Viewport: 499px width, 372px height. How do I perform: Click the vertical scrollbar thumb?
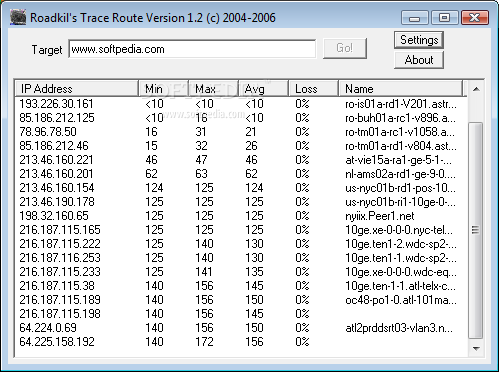tap(476, 231)
